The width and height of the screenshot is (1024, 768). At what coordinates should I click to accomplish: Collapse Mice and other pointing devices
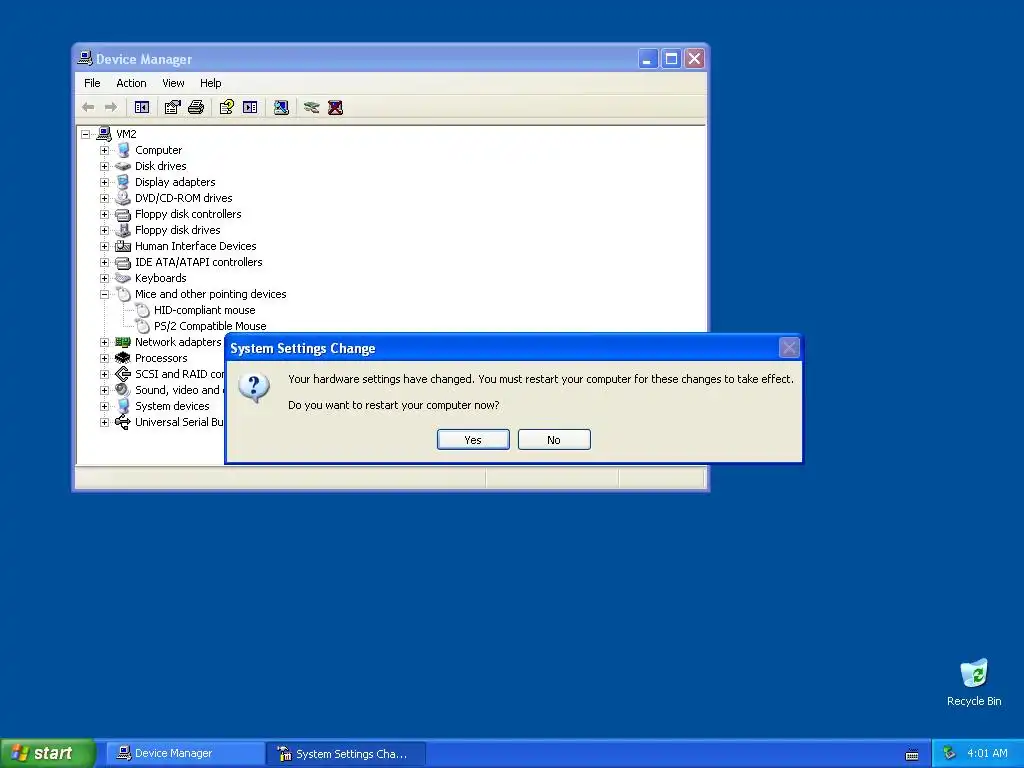[104, 294]
